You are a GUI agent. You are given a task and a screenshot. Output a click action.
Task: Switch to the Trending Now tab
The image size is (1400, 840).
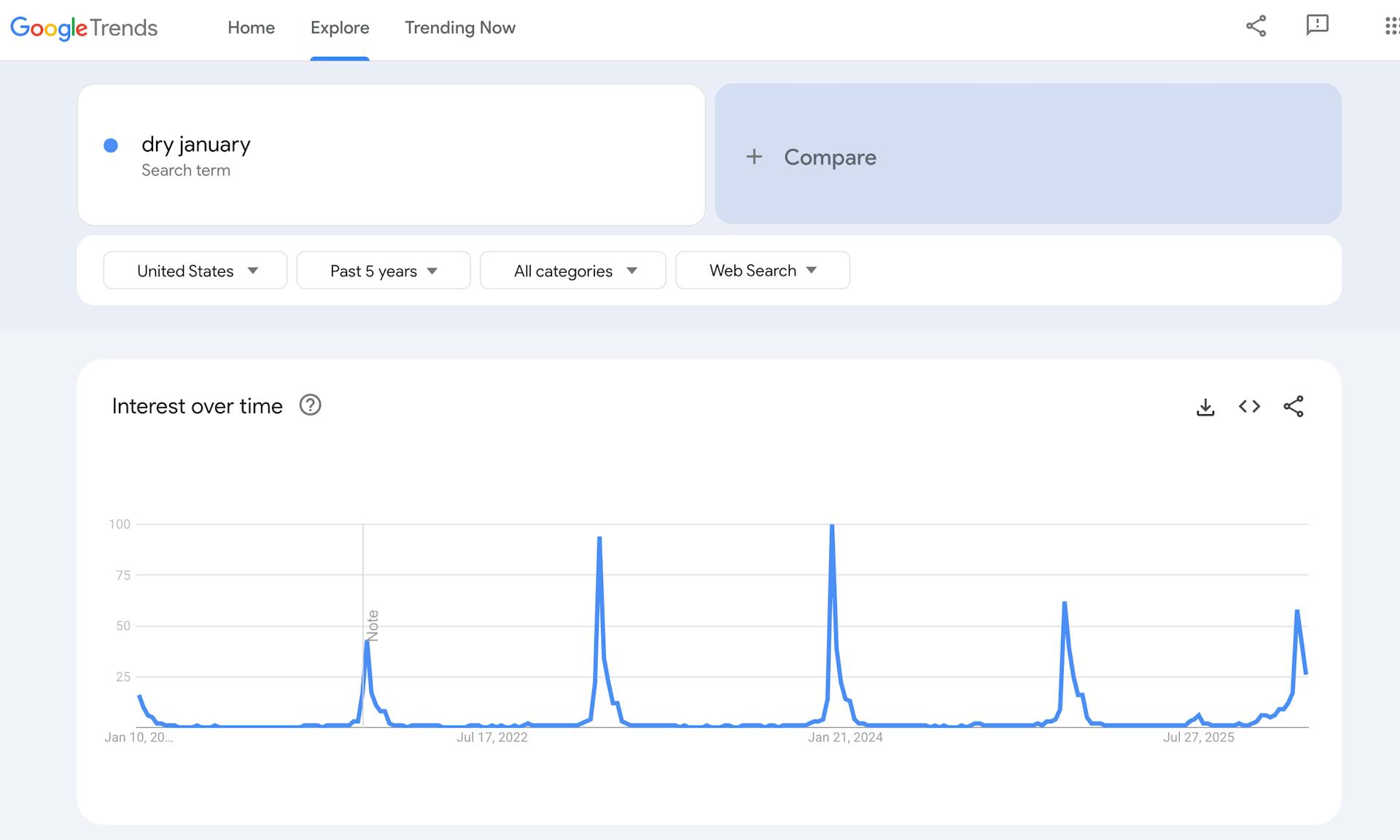[460, 28]
